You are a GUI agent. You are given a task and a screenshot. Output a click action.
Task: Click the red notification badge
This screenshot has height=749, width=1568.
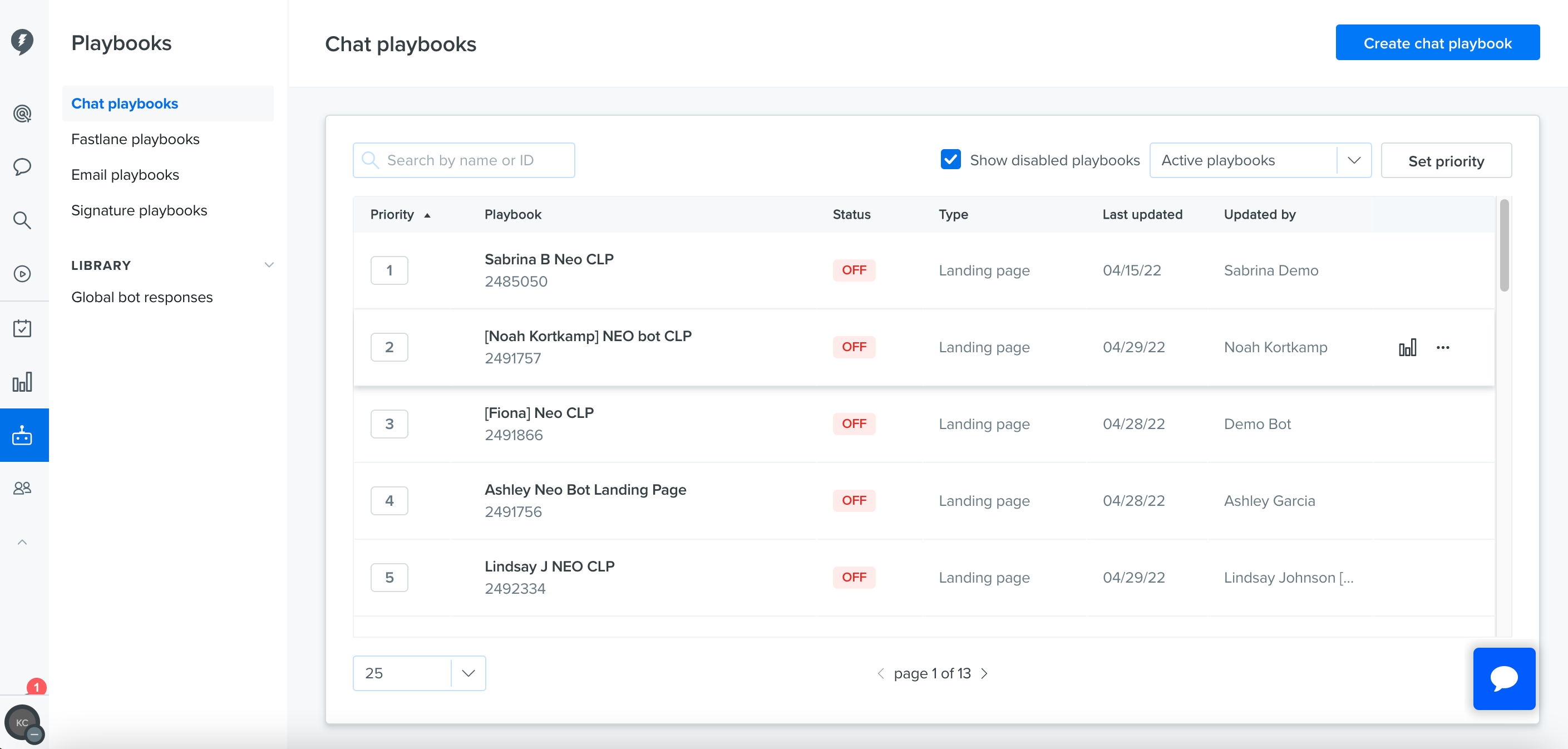pos(37,687)
